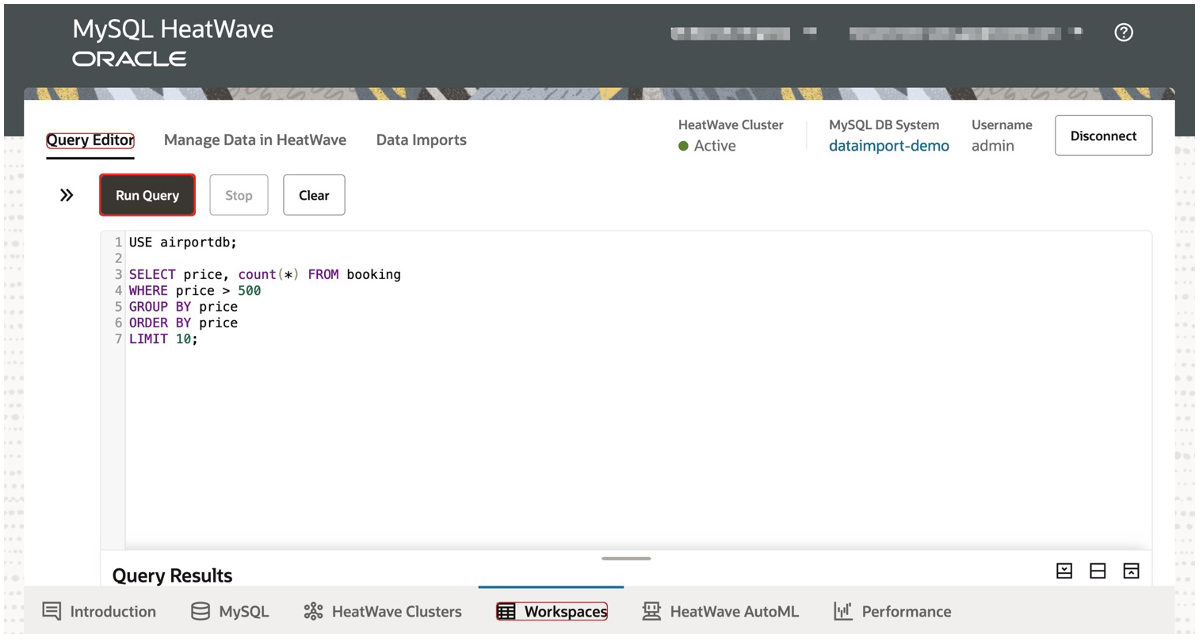Open HeatWave AutoML using its icon
Viewport: 1204px width, 642px height.
click(653, 611)
